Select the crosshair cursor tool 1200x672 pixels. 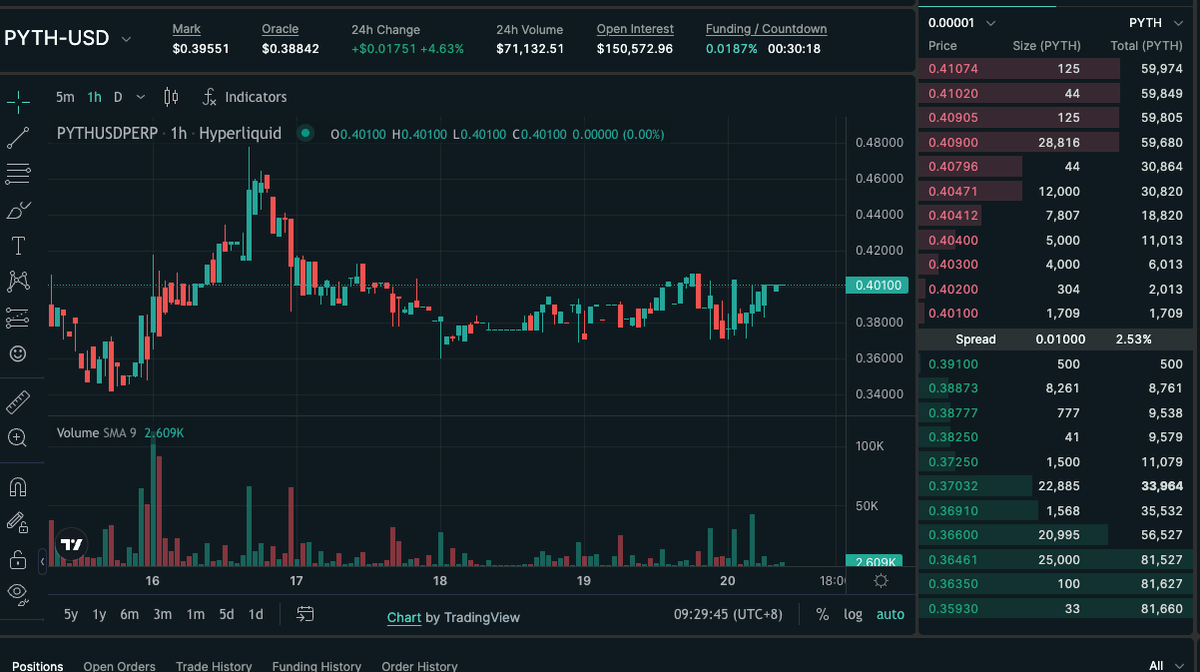(x=18, y=101)
